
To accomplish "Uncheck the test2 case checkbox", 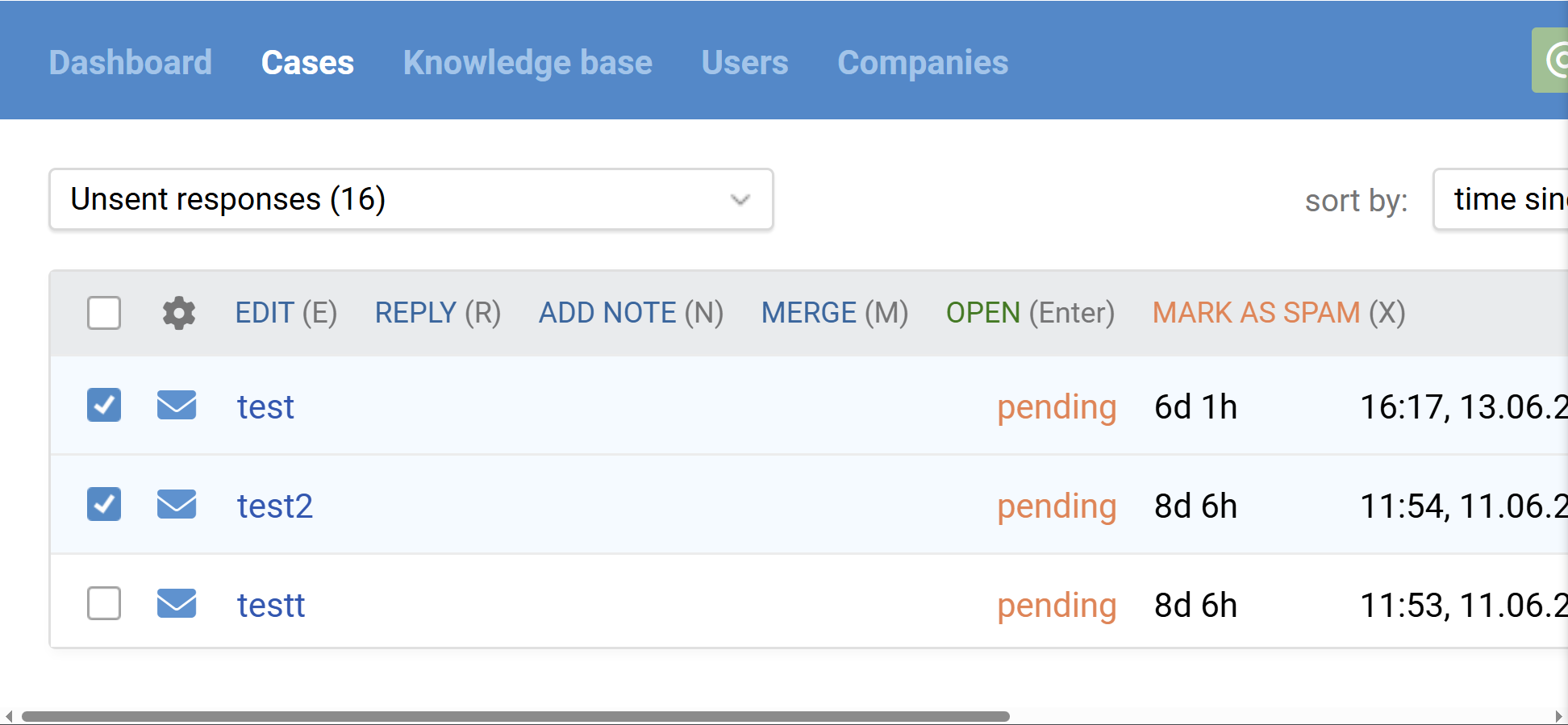I will click(104, 504).
